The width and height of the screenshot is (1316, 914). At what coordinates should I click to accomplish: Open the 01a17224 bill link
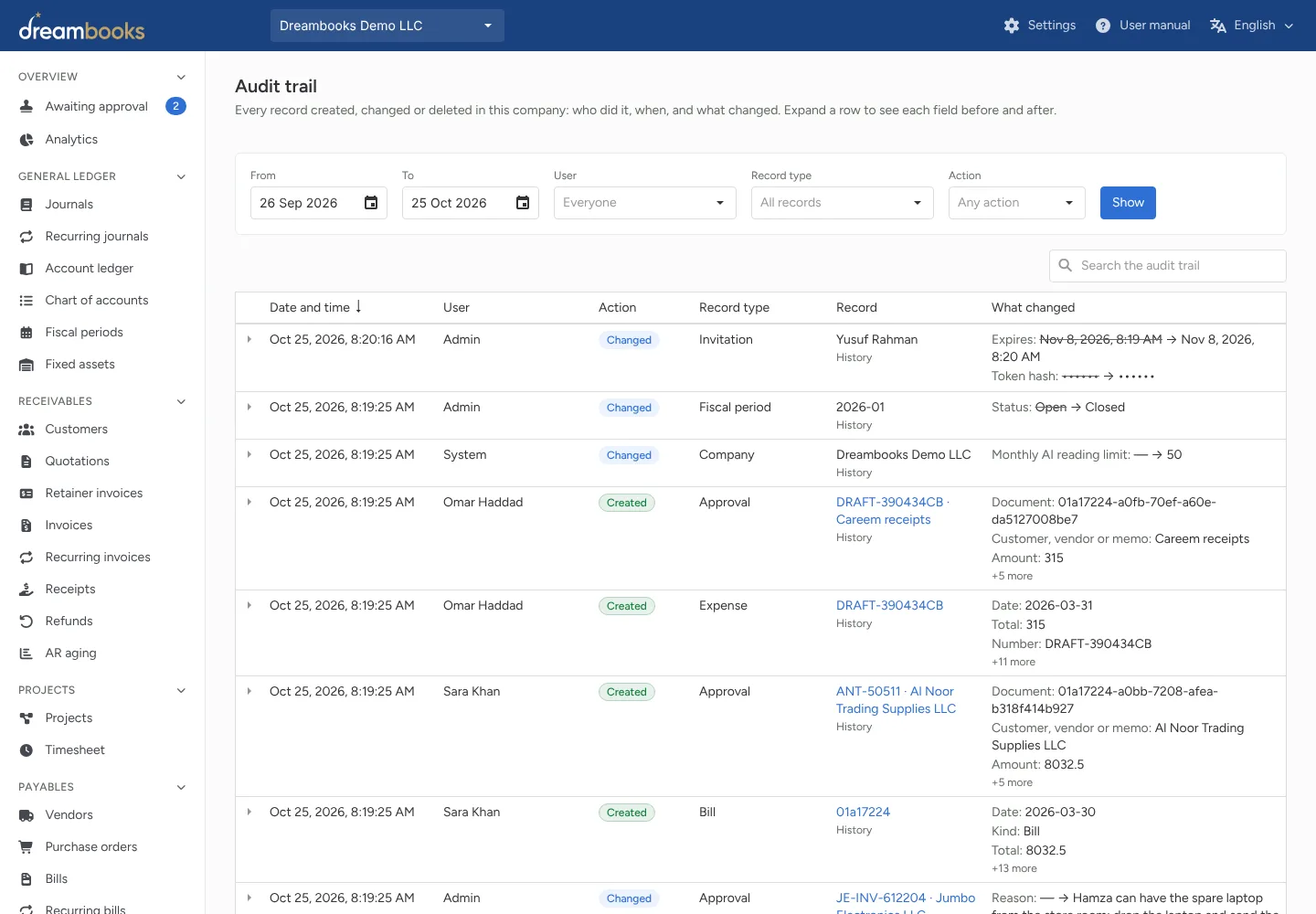tap(863, 813)
